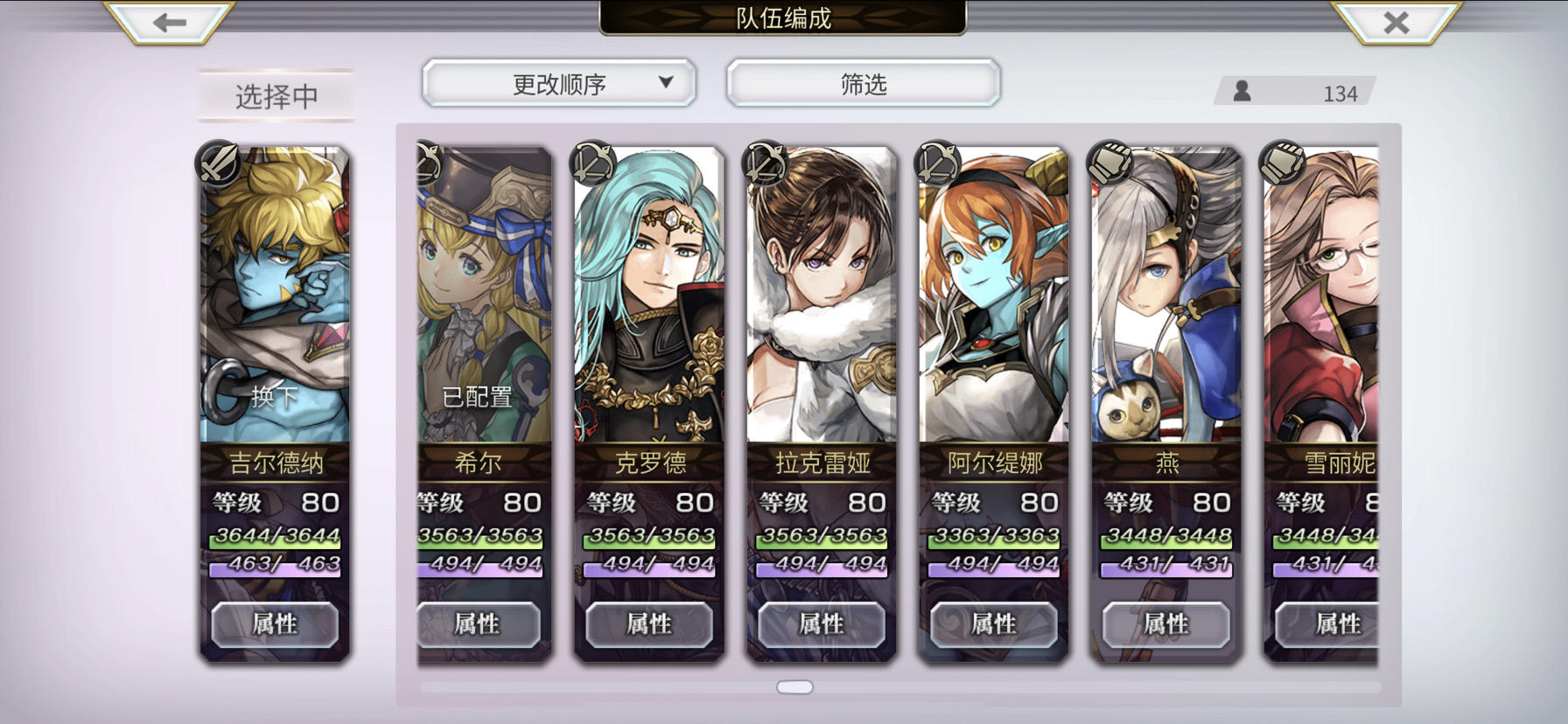Click the back arrow icon
The height and width of the screenshot is (724, 1568).
click(170, 22)
